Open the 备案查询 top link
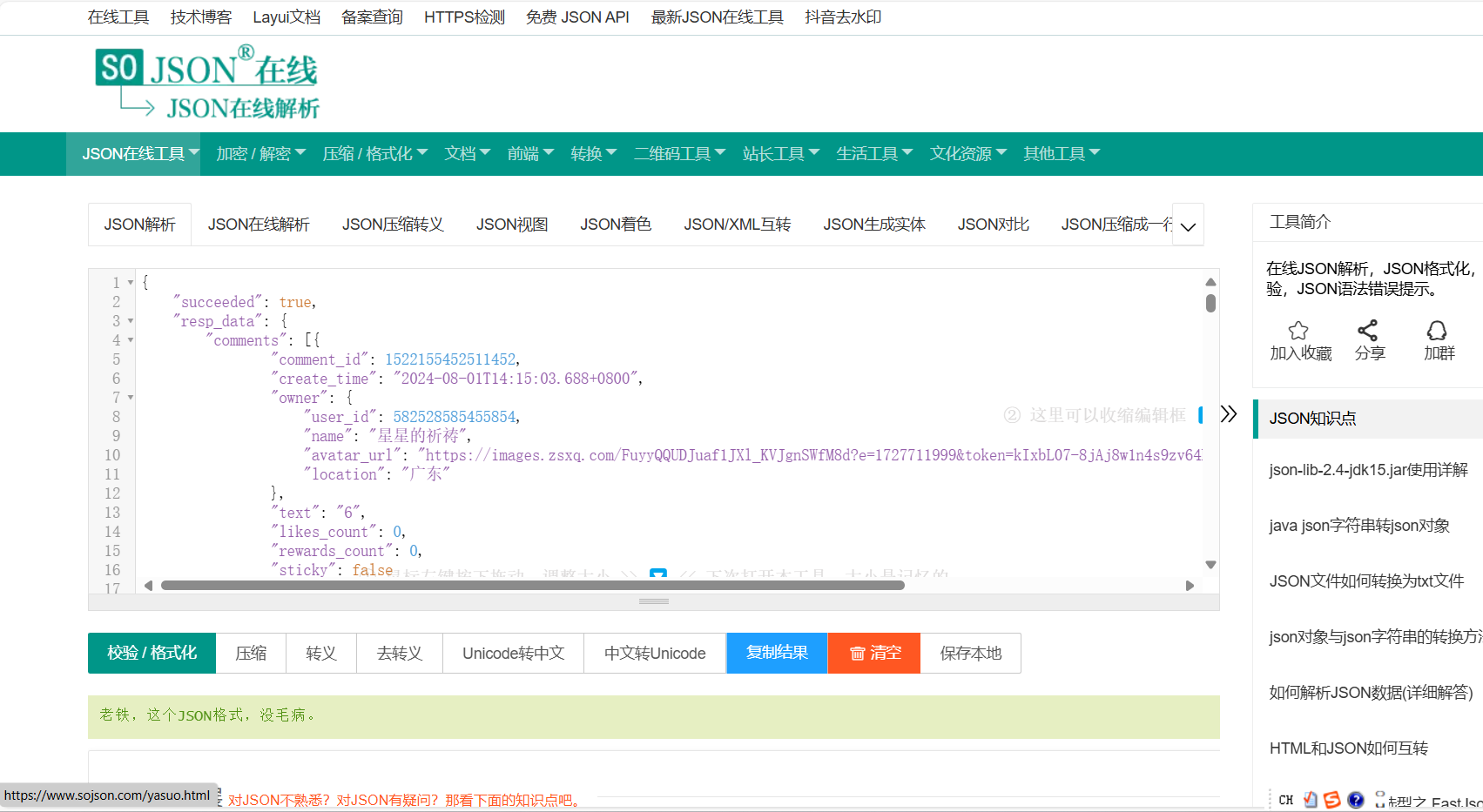 [372, 17]
